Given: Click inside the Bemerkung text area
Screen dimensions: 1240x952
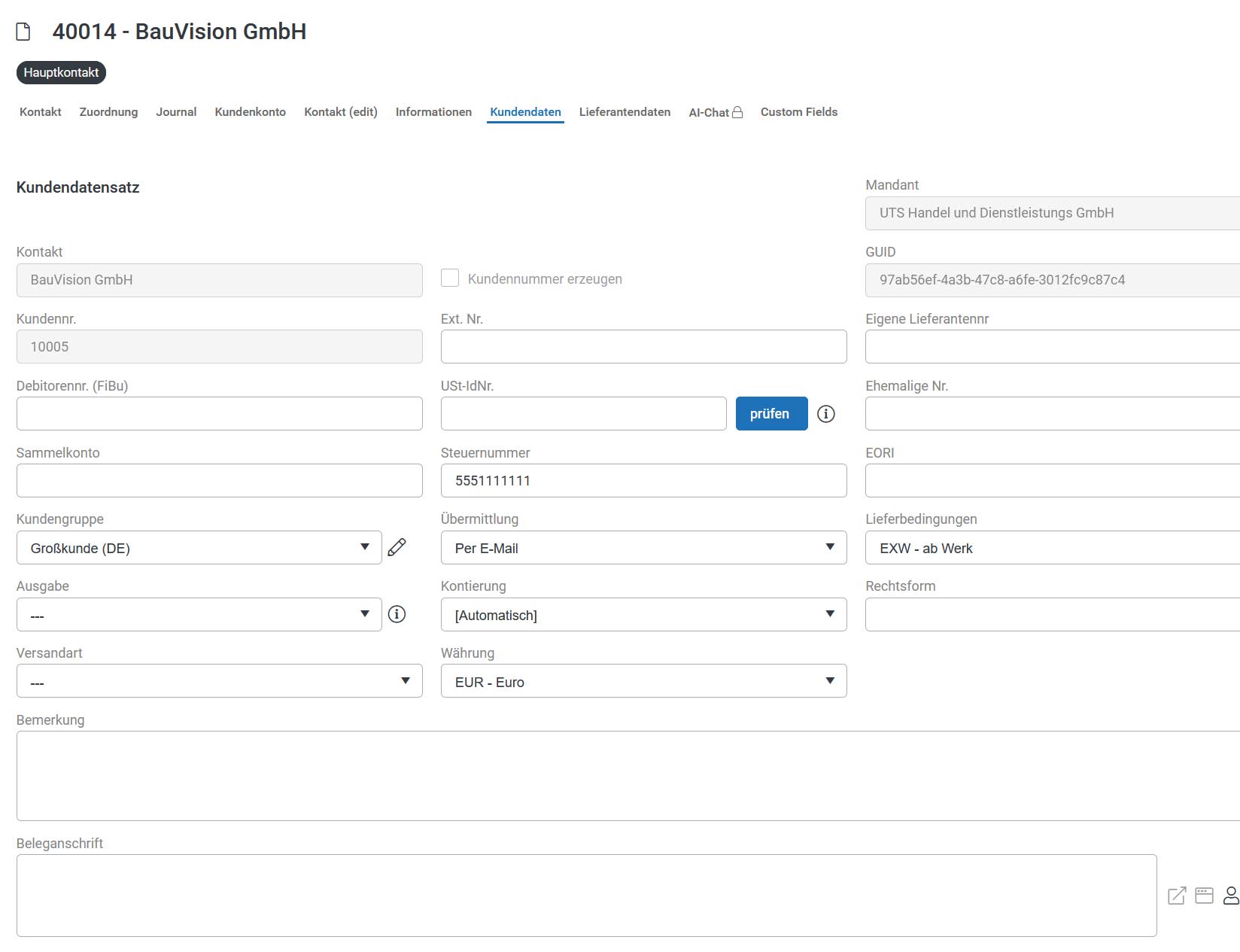Looking at the screenshot, I should pos(628,776).
